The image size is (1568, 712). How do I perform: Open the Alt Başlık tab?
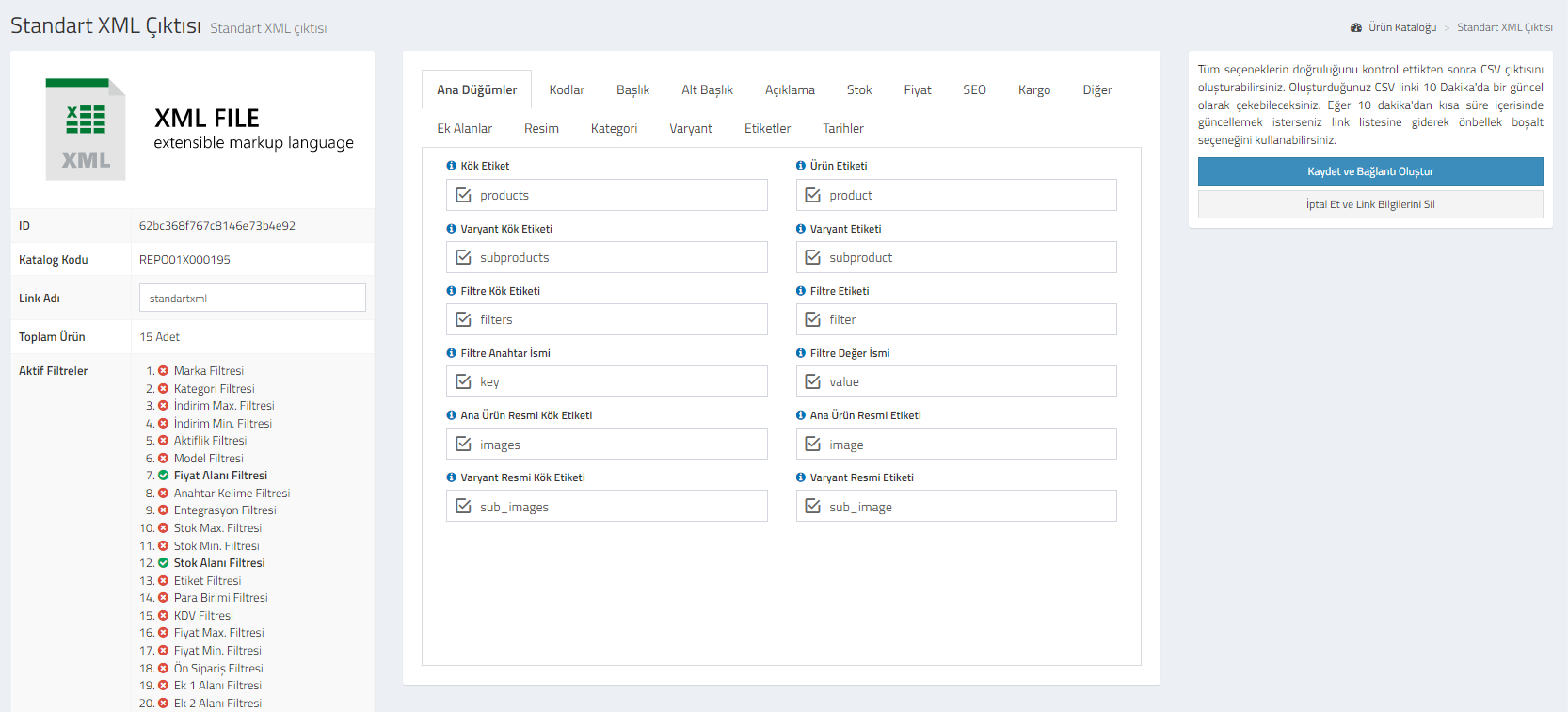tap(707, 89)
